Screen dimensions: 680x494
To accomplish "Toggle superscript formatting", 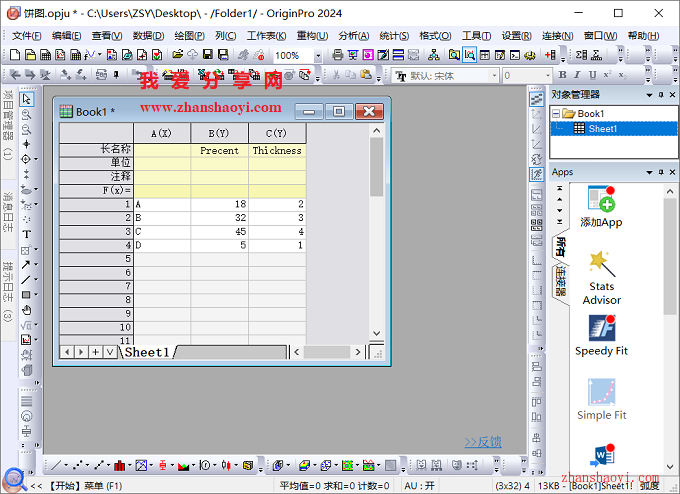I will click(607, 75).
